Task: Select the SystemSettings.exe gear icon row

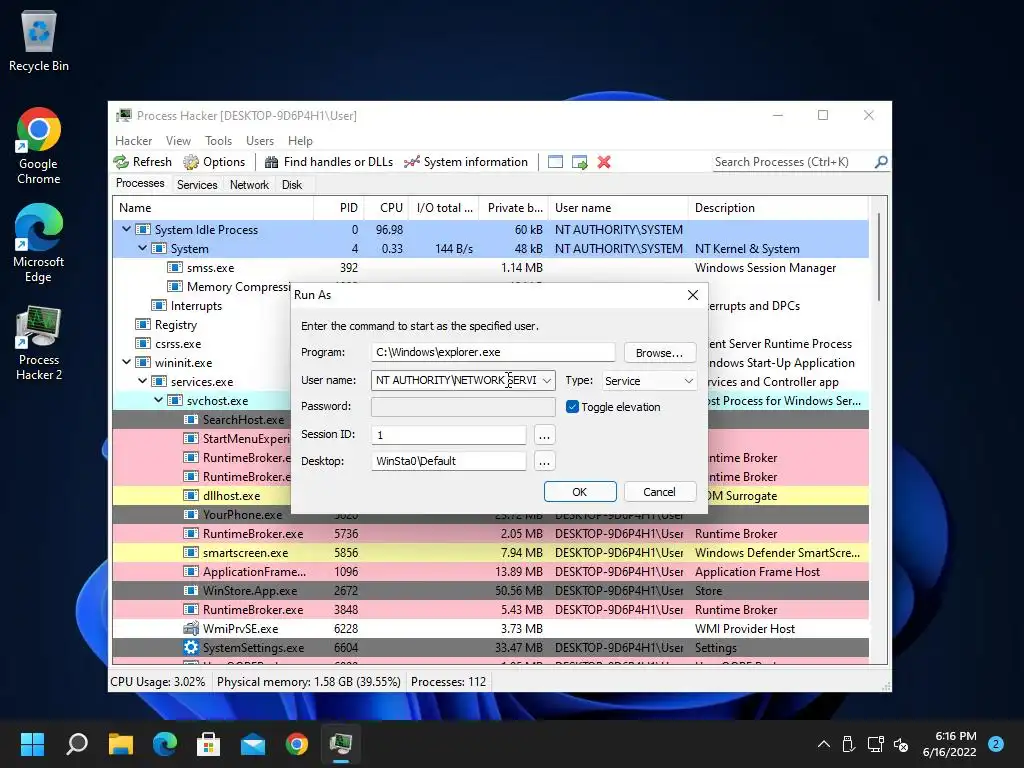Action: (x=490, y=647)
